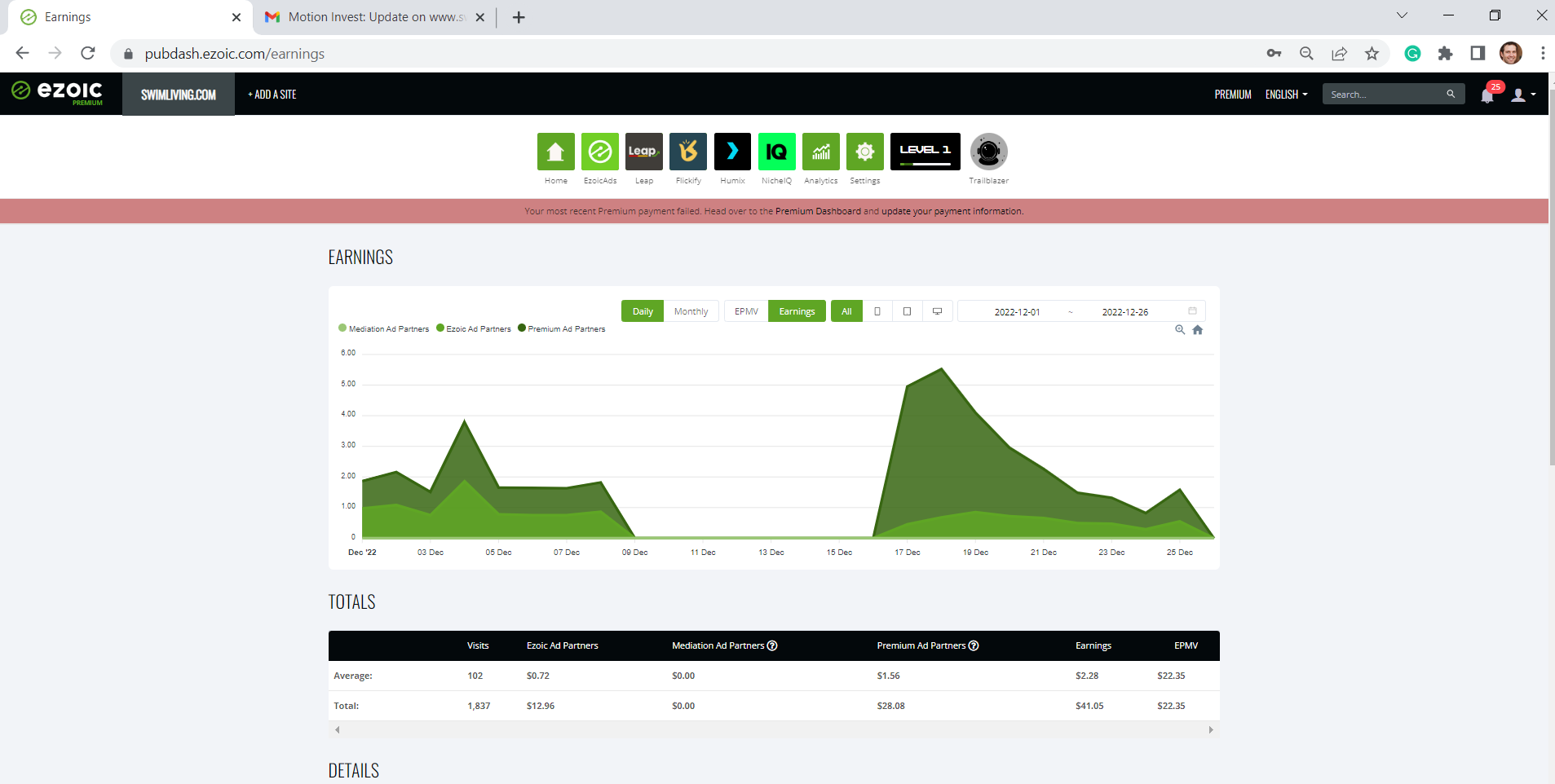
Task: Switch to the Motion Invest Gmail tab
Action: pyautogui.click(x=375, y=17)
